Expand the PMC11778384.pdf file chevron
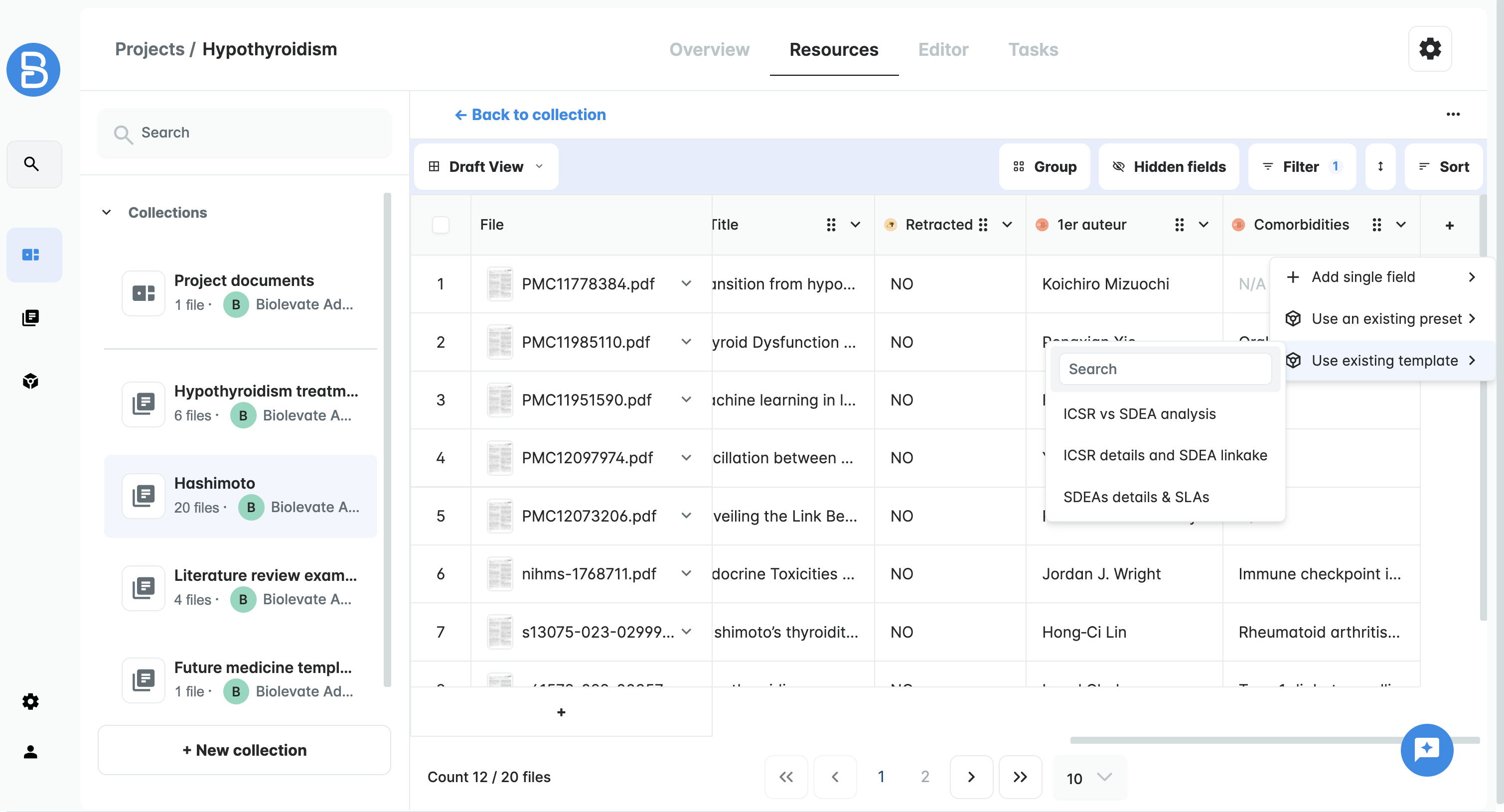 [x=686, y=284]
